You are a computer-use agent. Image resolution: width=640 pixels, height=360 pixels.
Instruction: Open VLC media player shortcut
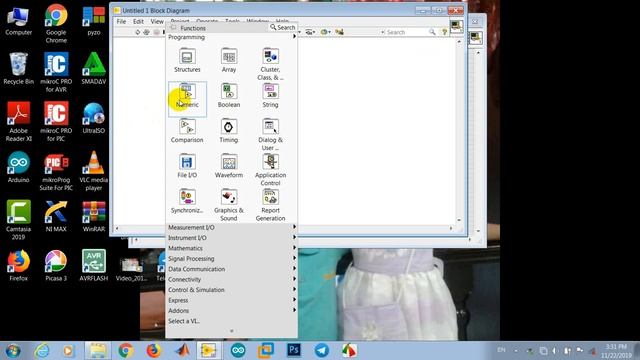point(93,171)
